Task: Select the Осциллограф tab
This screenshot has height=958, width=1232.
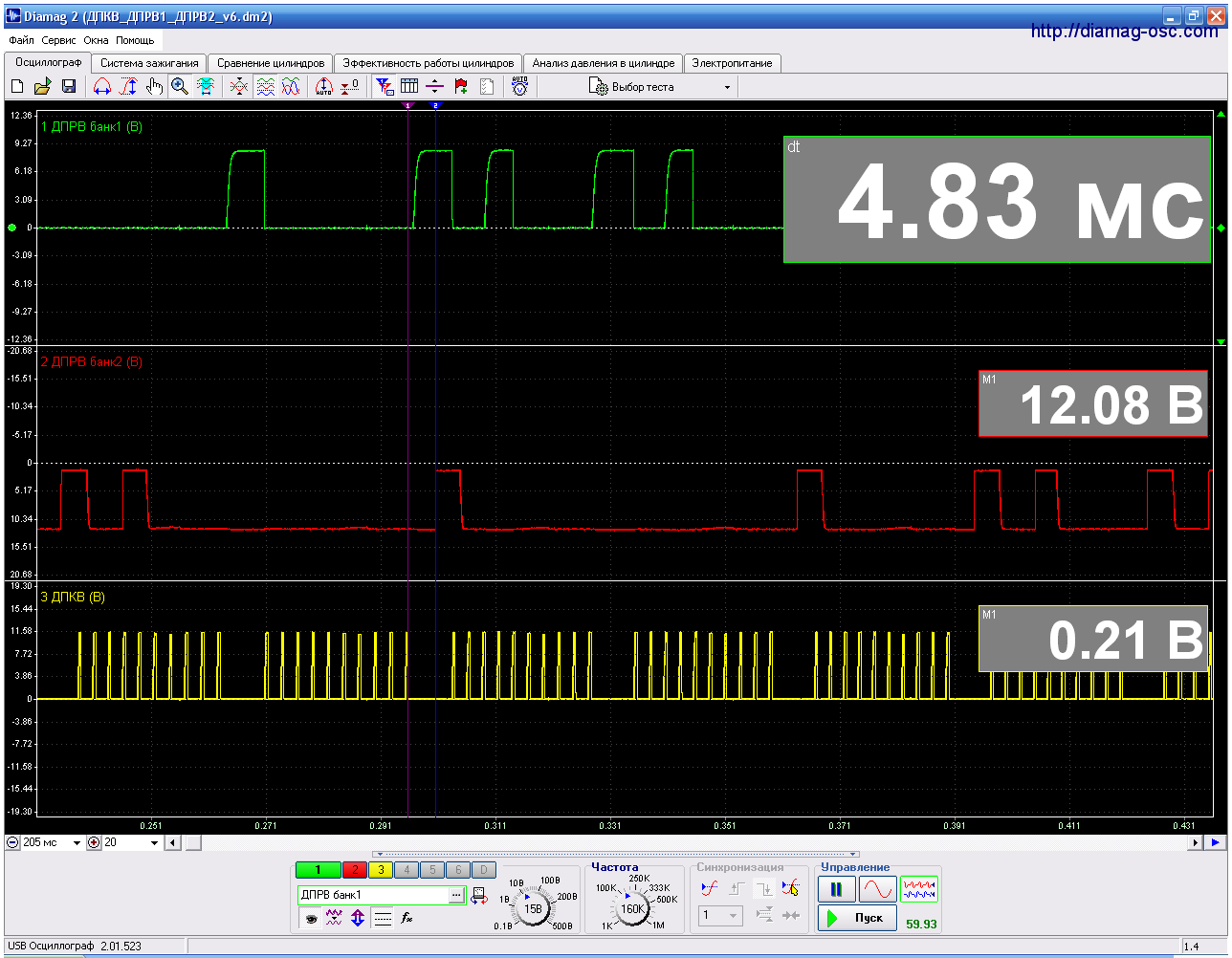Action: (x=48, y=62)
